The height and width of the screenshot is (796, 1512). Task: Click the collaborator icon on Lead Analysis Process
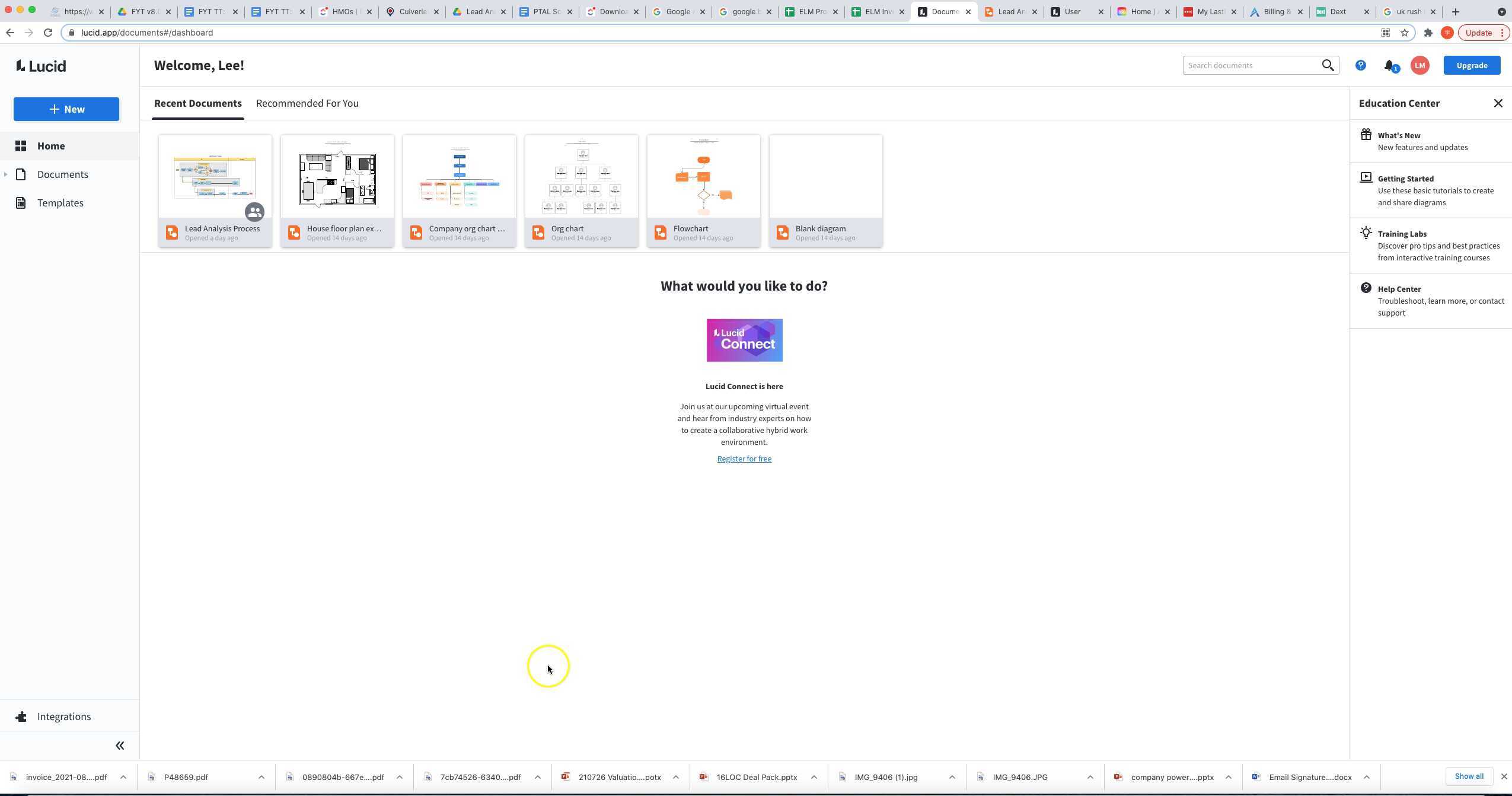tap(255, 212)
